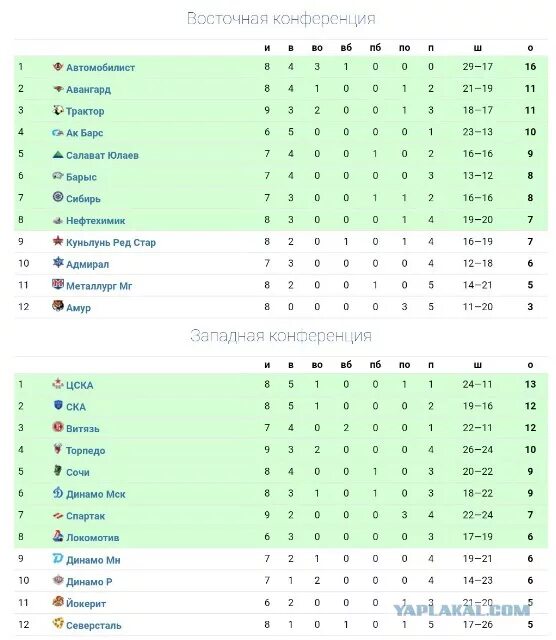Viewport: 556px width, 640px height.
Task: Click the Салават Юлаев logo icon
Action: (x=58, y=154)
